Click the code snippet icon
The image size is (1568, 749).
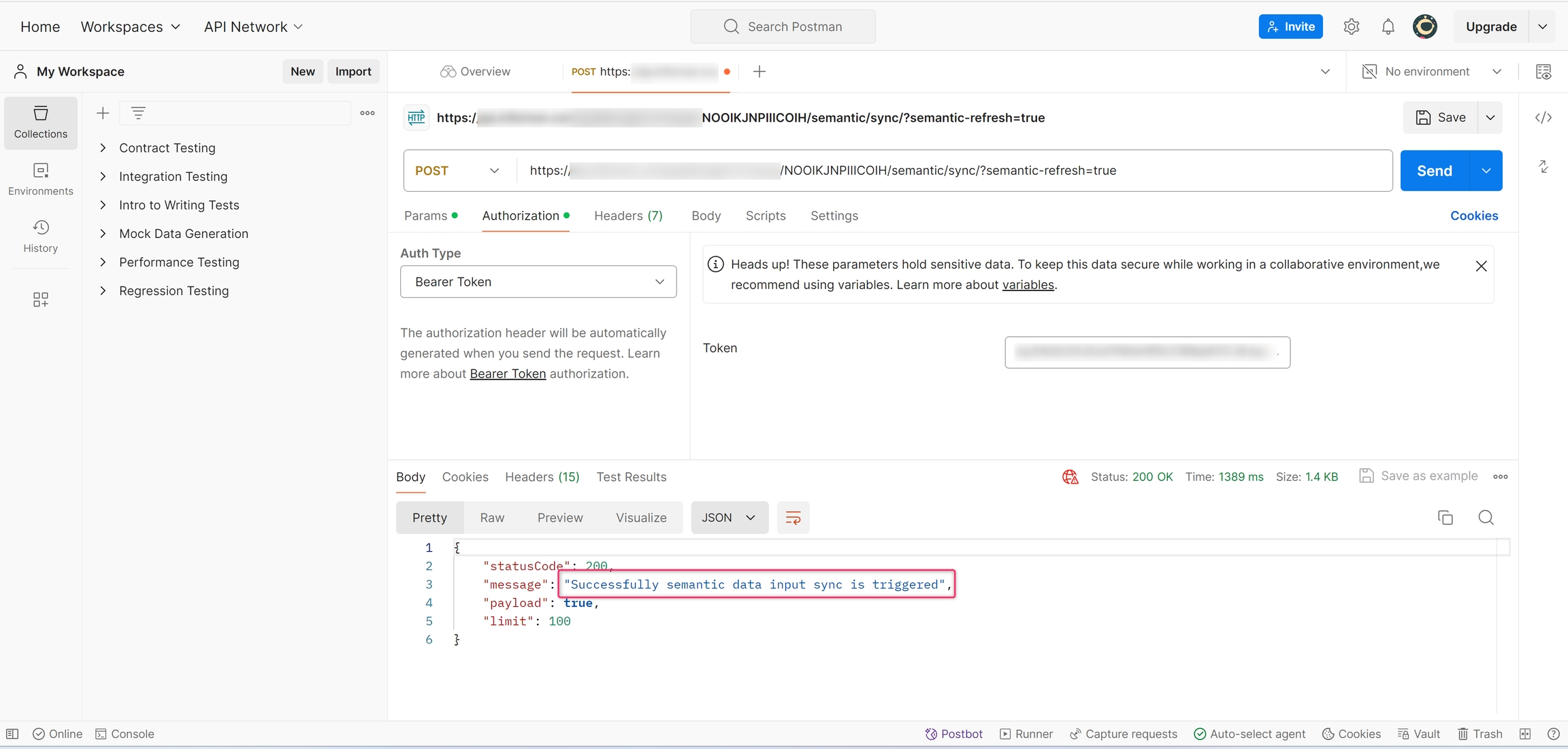pyautogui.click(x=1543, y=118)
